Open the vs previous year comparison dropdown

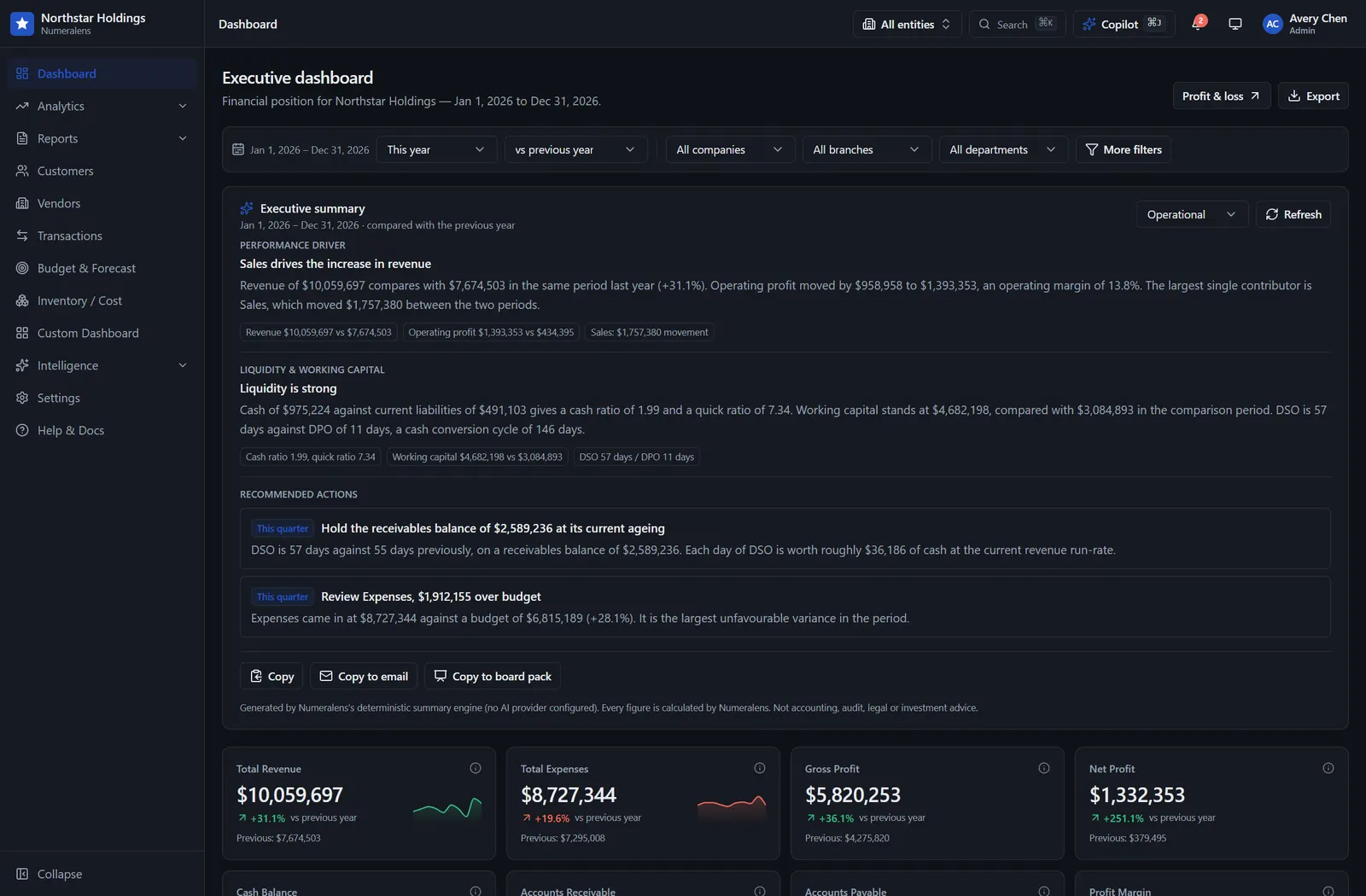pos(575,149)
